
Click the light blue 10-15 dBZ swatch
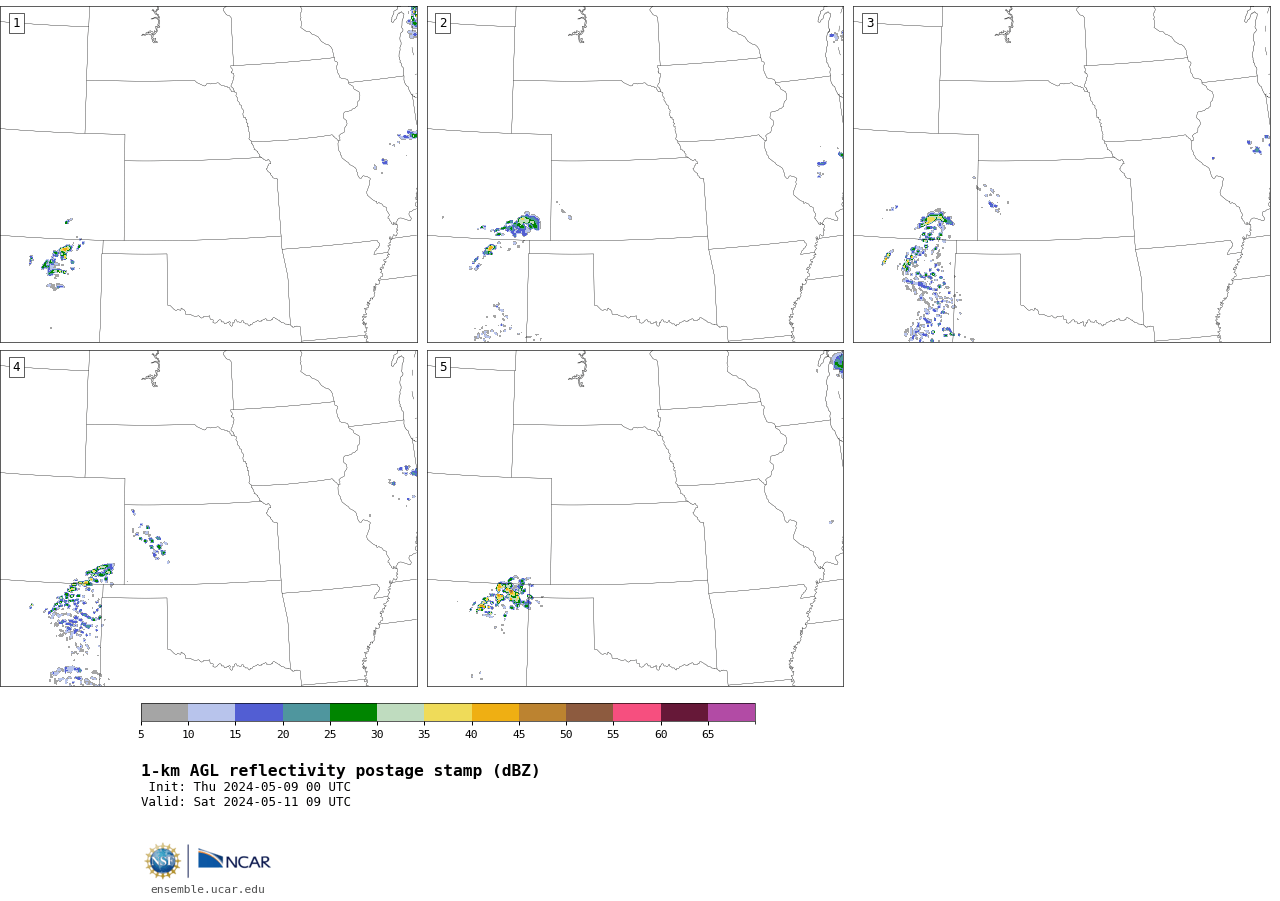click(x=211, y=713)
